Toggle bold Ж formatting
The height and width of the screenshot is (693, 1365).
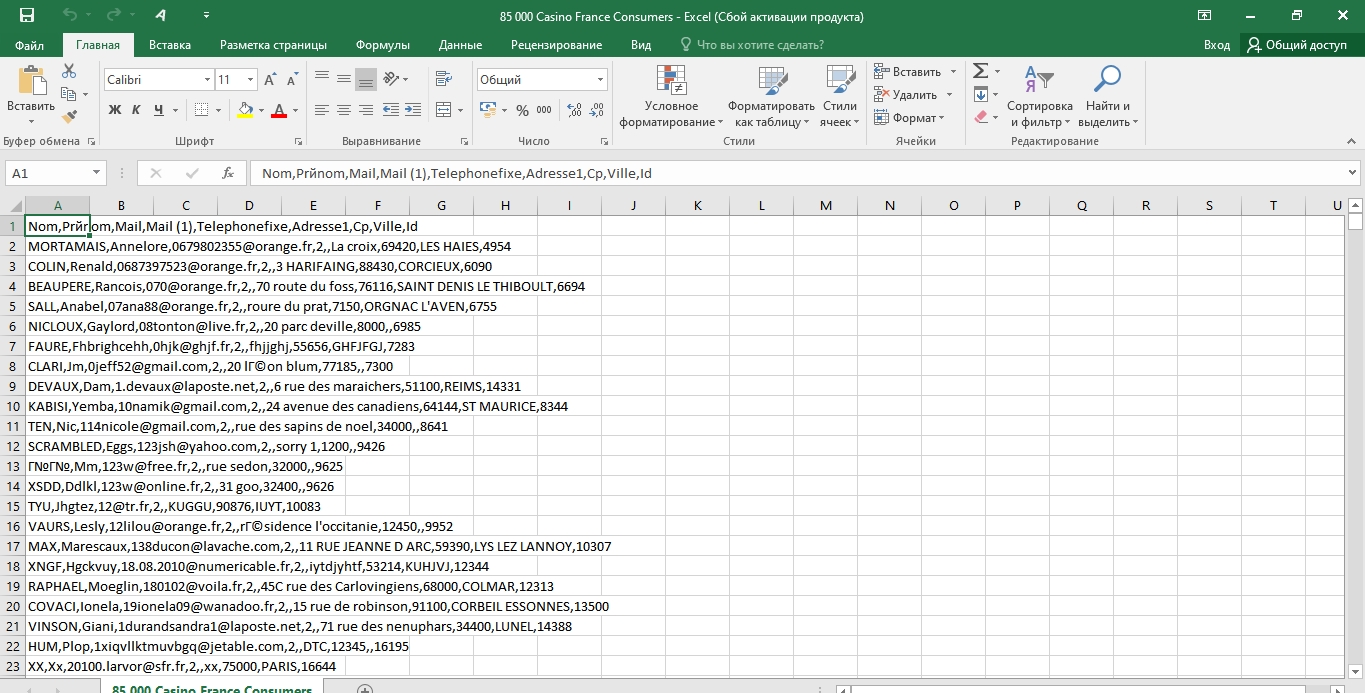pos(114,110)
